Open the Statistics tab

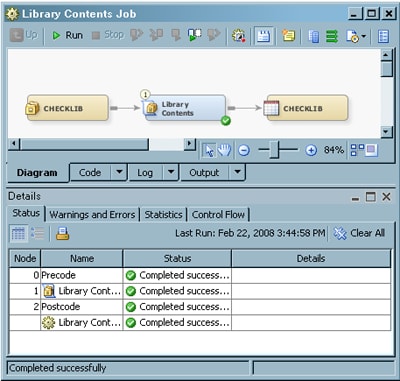(163, 214)
